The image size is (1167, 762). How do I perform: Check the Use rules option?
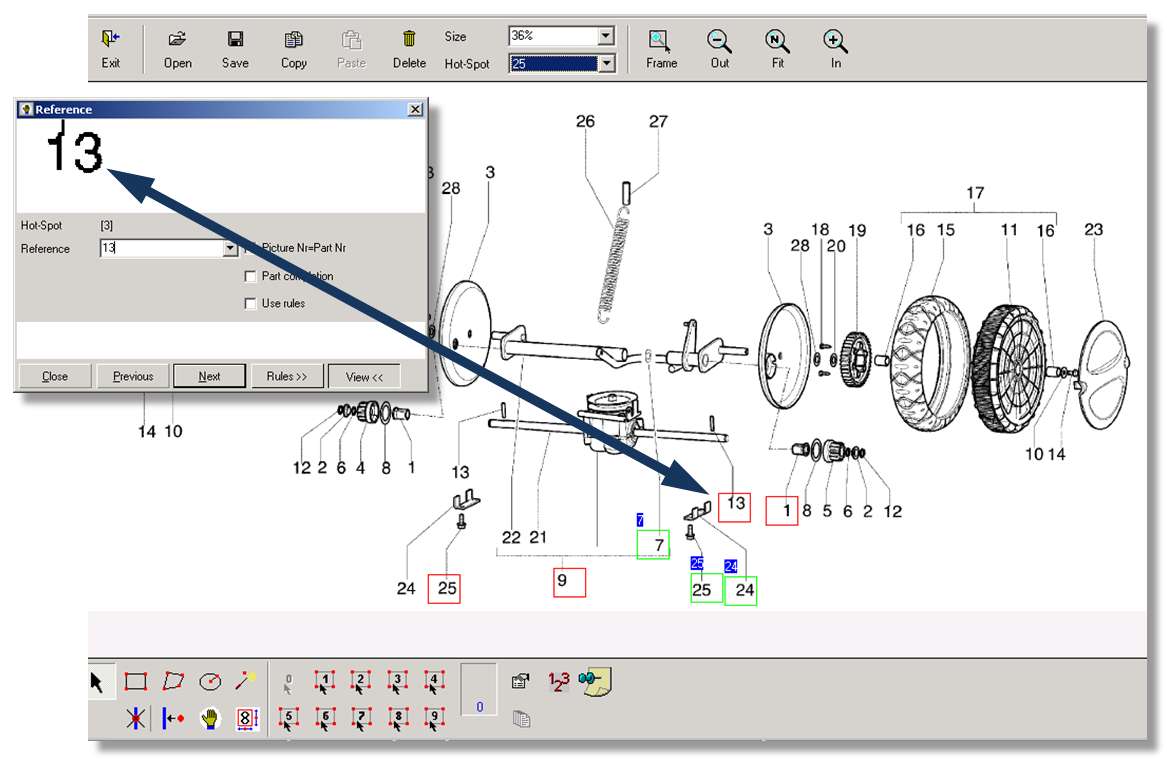251,303
